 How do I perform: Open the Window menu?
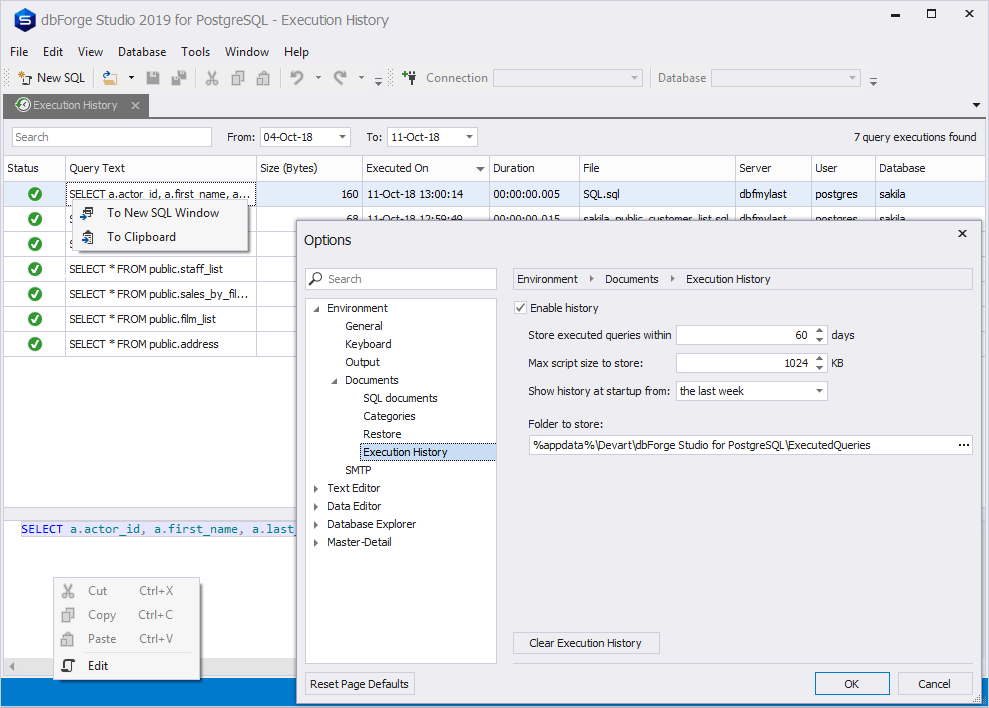247,52
